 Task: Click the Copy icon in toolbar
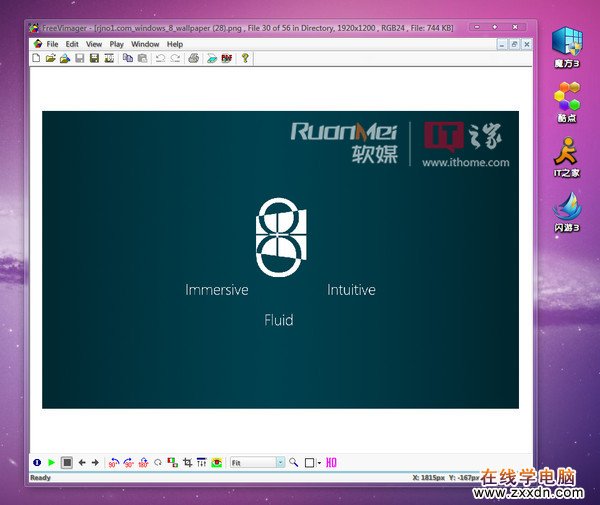click(x=127, y=59)
